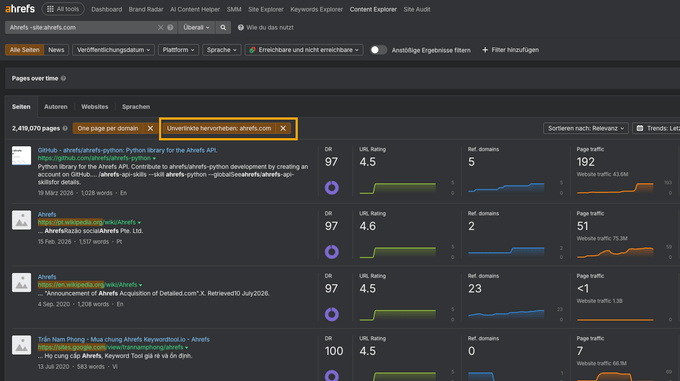Image resolution: width=680 pixels, height=381 pixels.
Task: Open the github.com/ahrefs/ahrefs-python URL
Action: coord(94,158)
